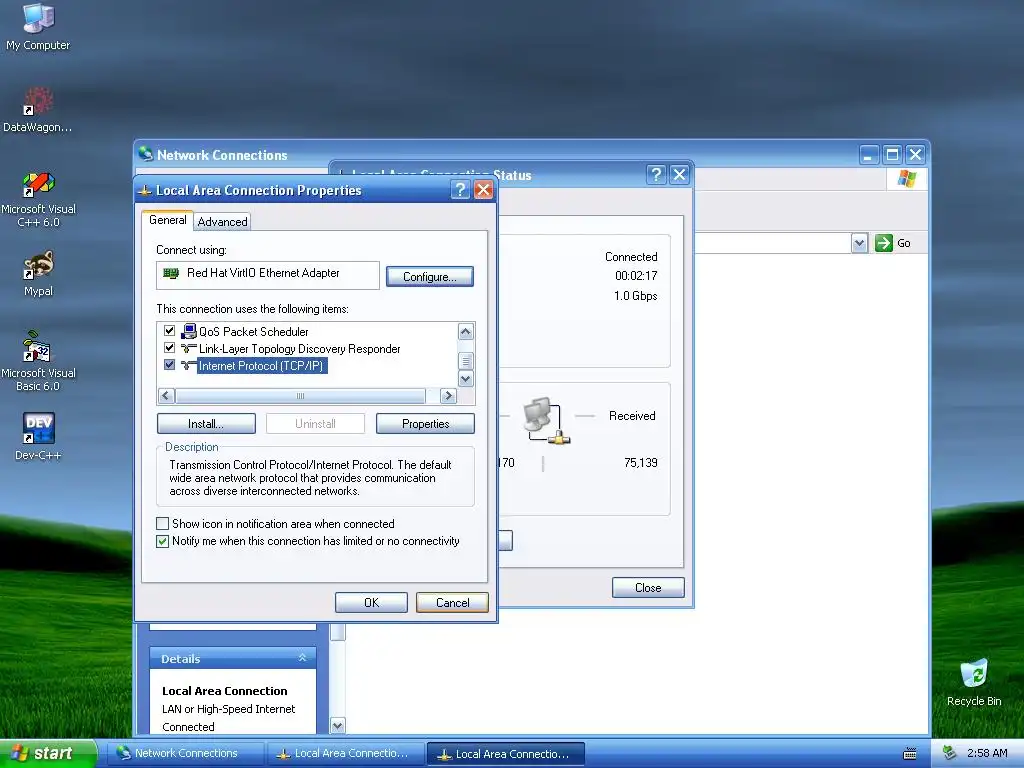The width and height of the screenshot is (1024, 768).
Task: Click the 1.0 Gbps speed value
Action: click(635, 296)
